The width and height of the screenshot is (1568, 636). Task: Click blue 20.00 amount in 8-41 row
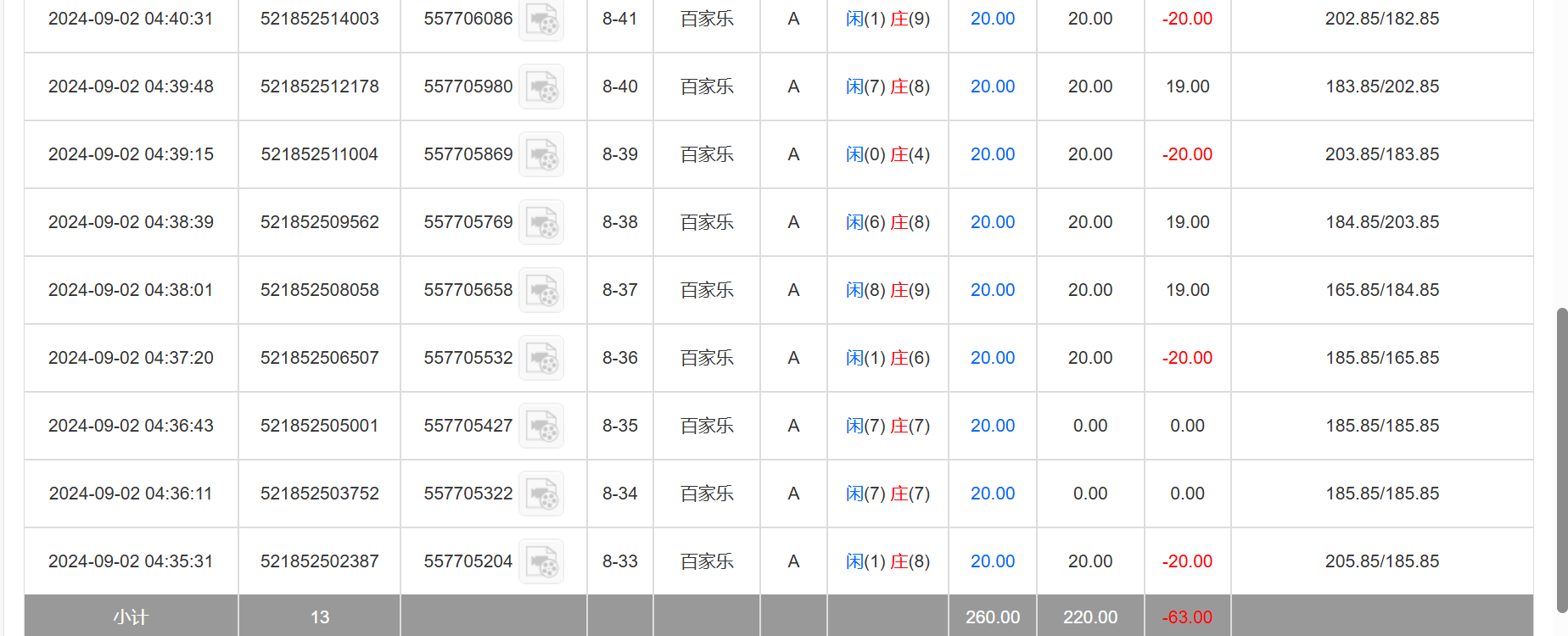(x=992, y=19)
